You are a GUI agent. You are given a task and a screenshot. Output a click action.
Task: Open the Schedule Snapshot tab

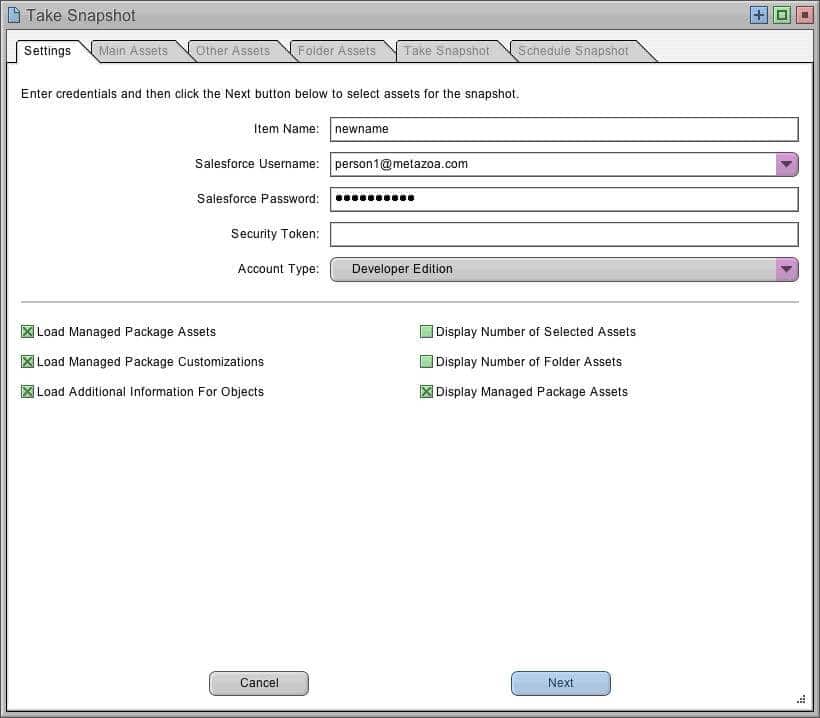pyautogui.click(x=573, y=51)
